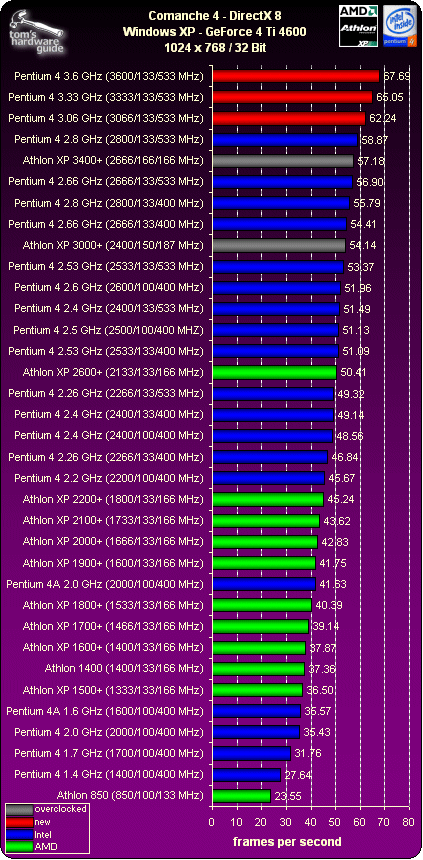Image resolution: width=423 pixels, height=860 pixels.
Task: Click Pentium 4 2.8 GHz (2800/133/533 MHz) label
Action: (x=109, y=139)
